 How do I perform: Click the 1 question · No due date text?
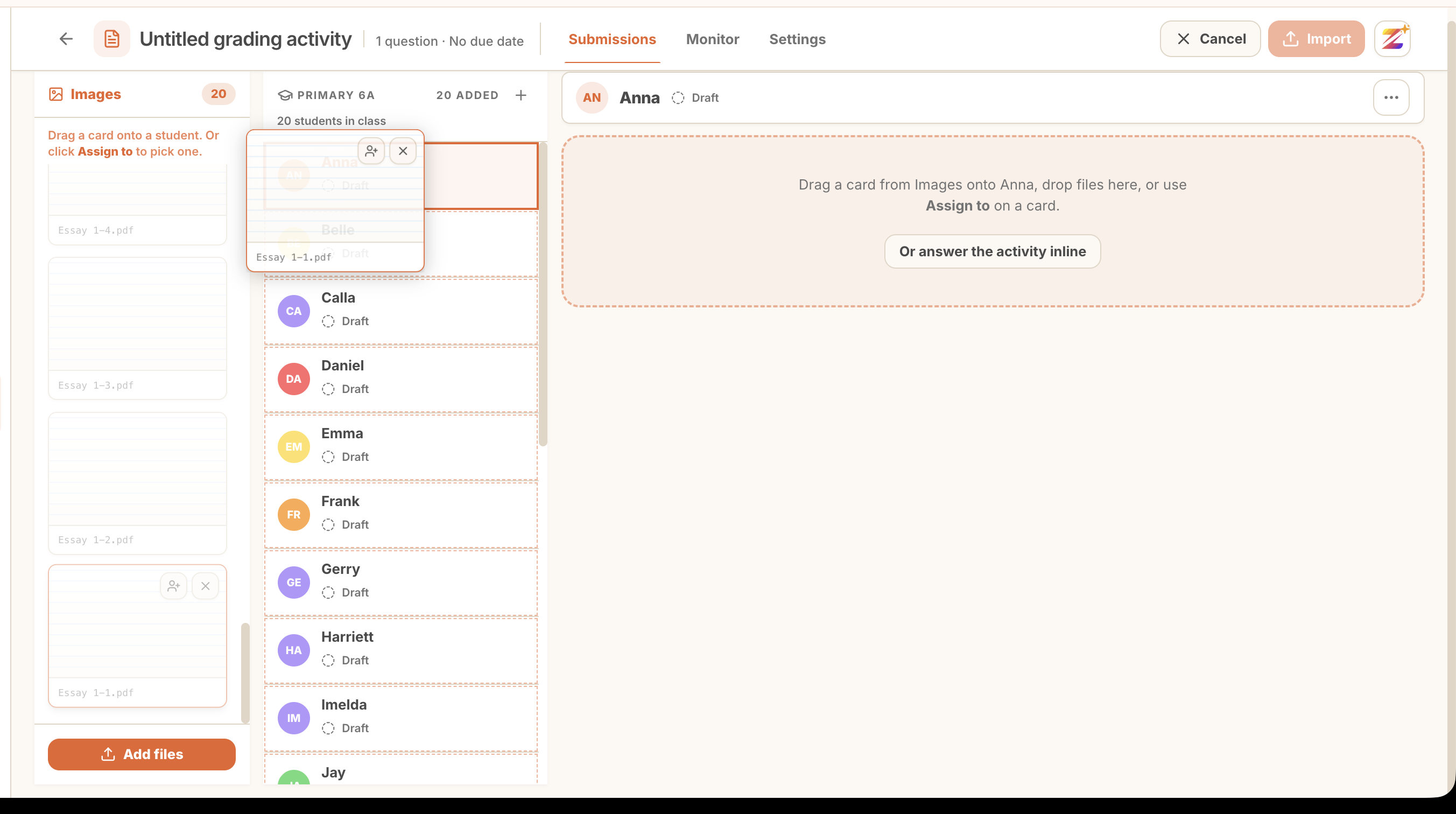(449, 41)
